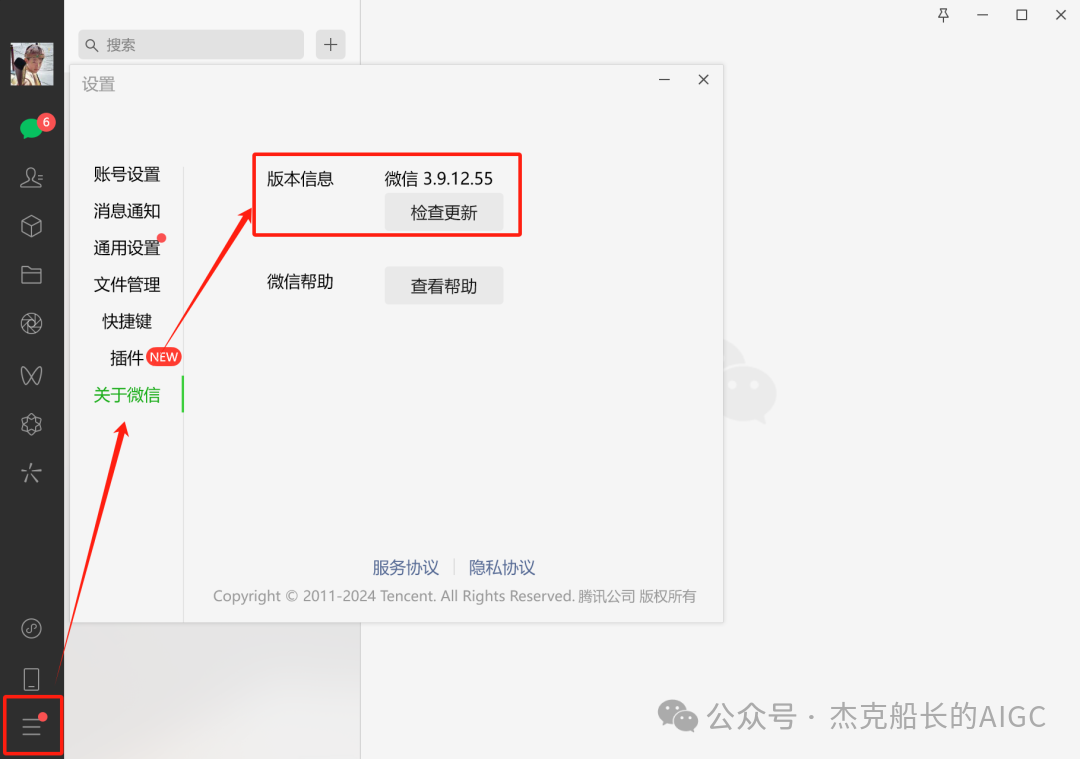
Task: Minimize the 设置 settings dialog
Action: (665, 80)
